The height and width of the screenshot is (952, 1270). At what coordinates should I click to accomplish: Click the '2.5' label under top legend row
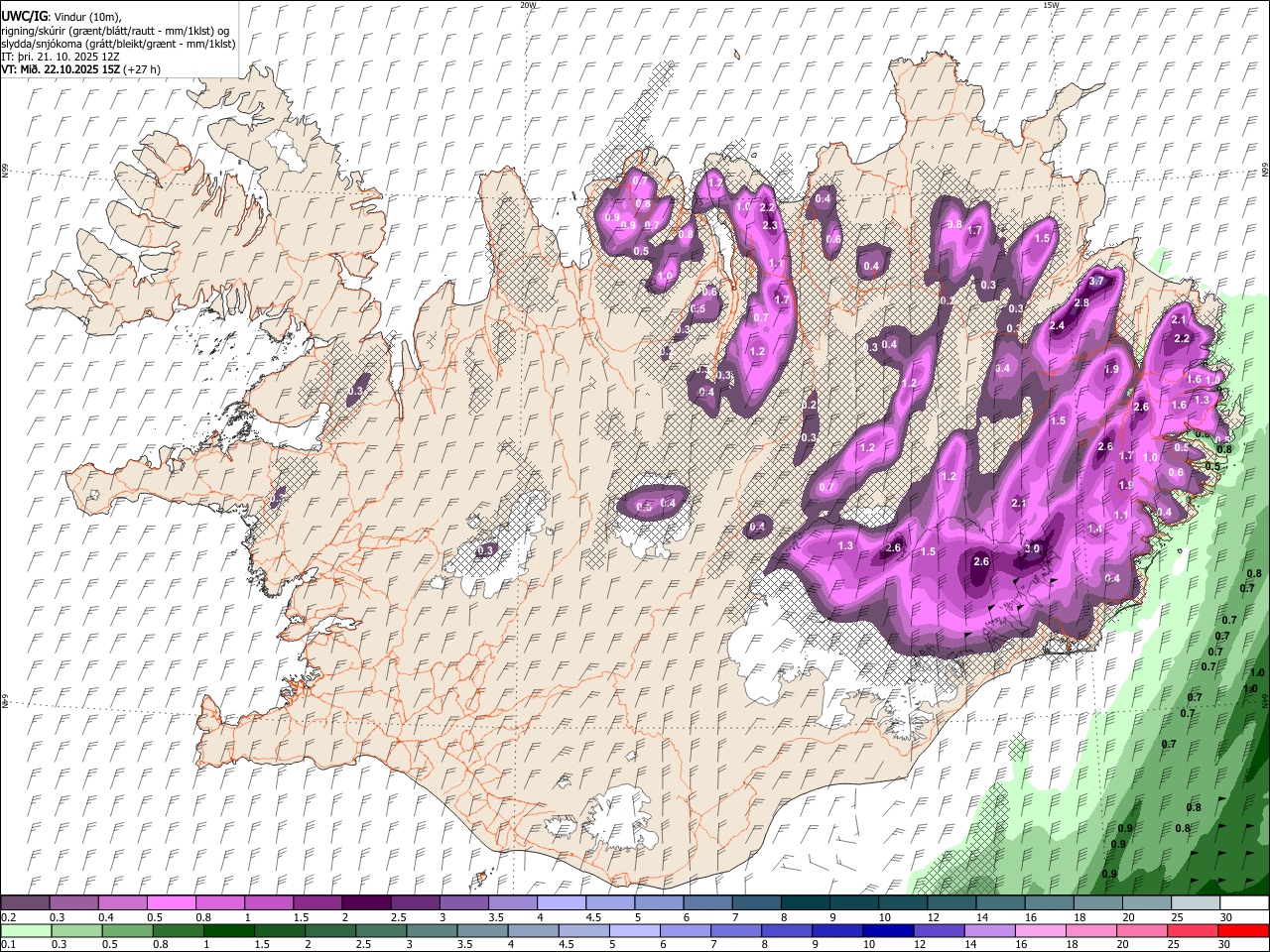pyautogui.click(x=398, y=917)
